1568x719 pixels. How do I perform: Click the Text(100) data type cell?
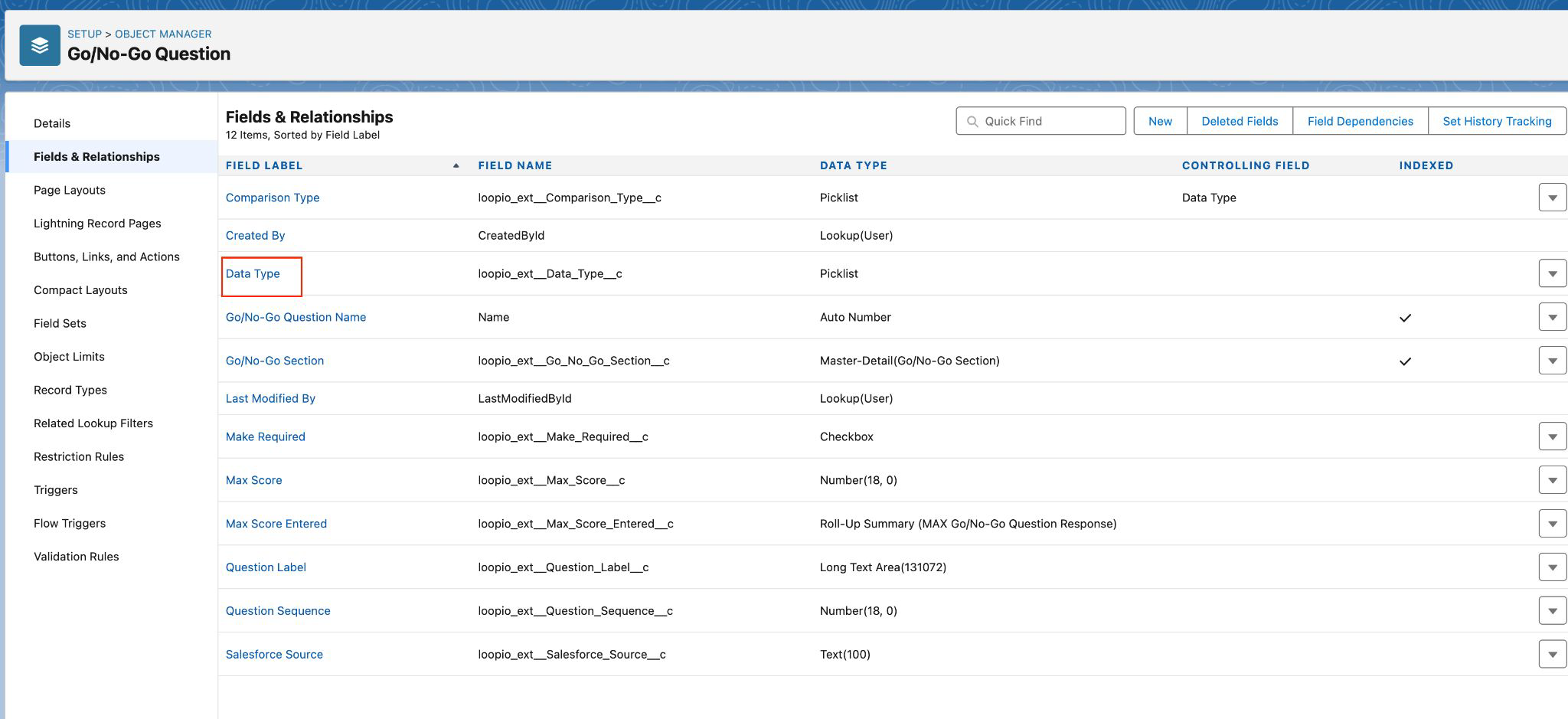[x=845, y=655]
